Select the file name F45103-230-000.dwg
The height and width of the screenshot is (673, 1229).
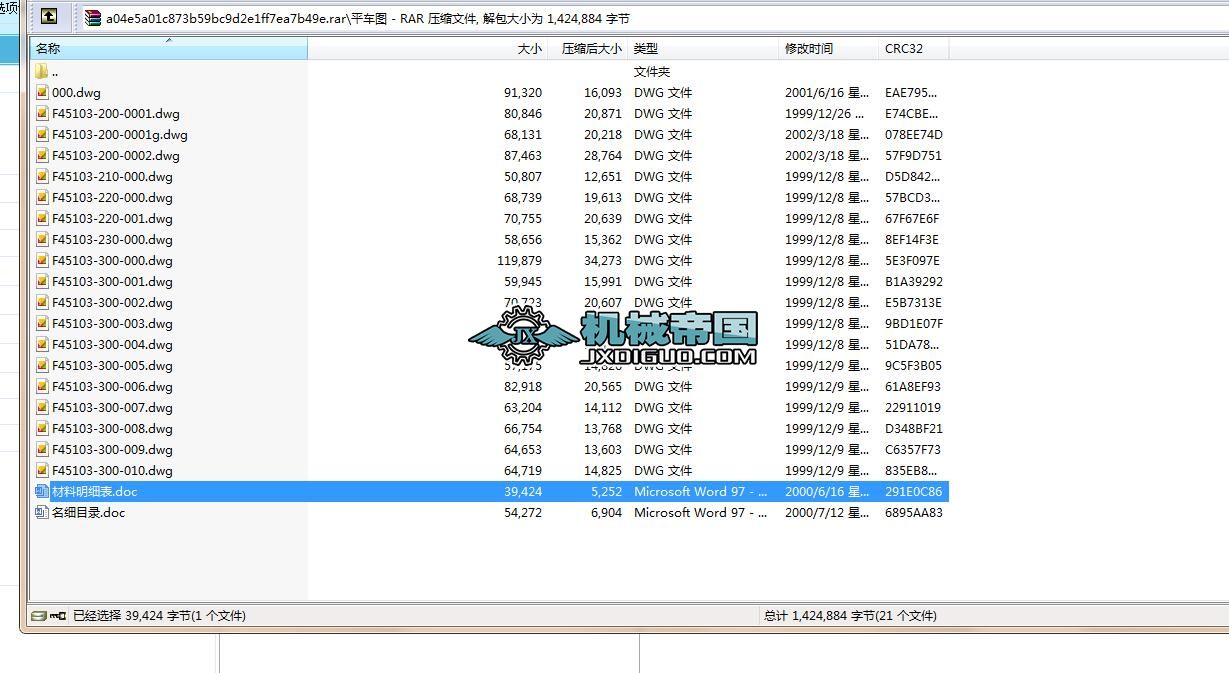click(x=112, y=239)
